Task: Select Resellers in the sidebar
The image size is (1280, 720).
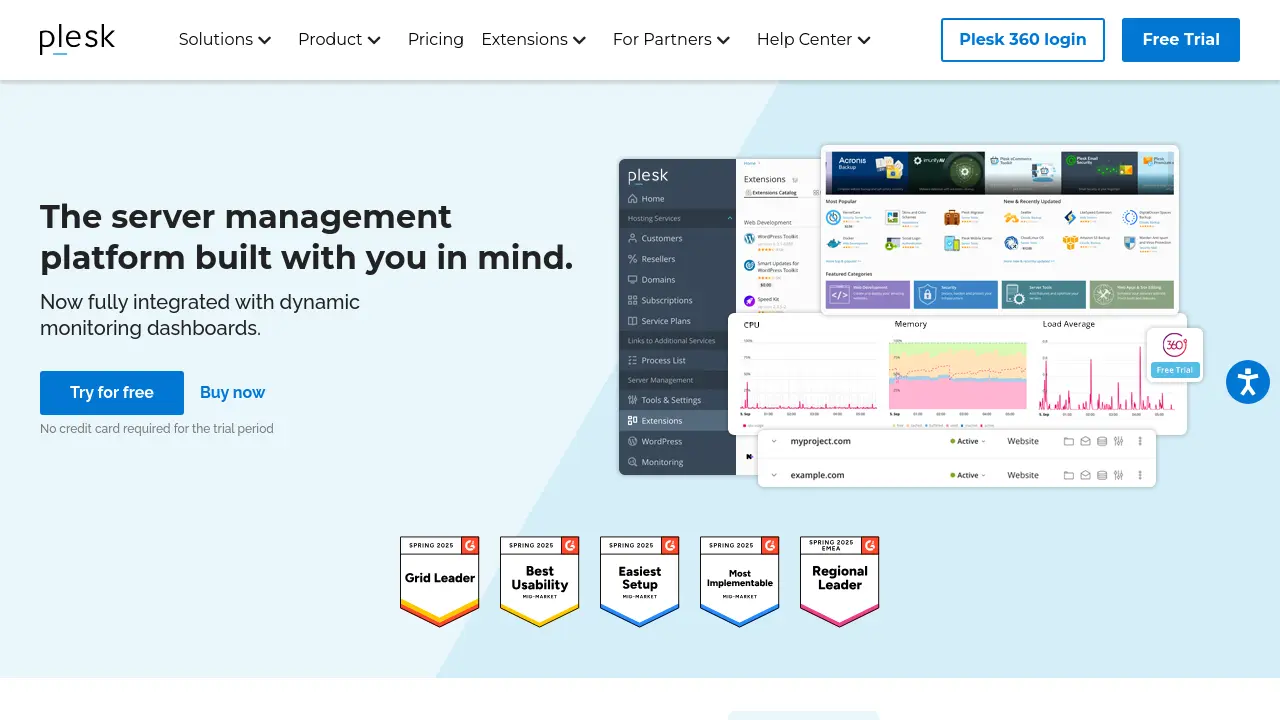Action: 659,259
